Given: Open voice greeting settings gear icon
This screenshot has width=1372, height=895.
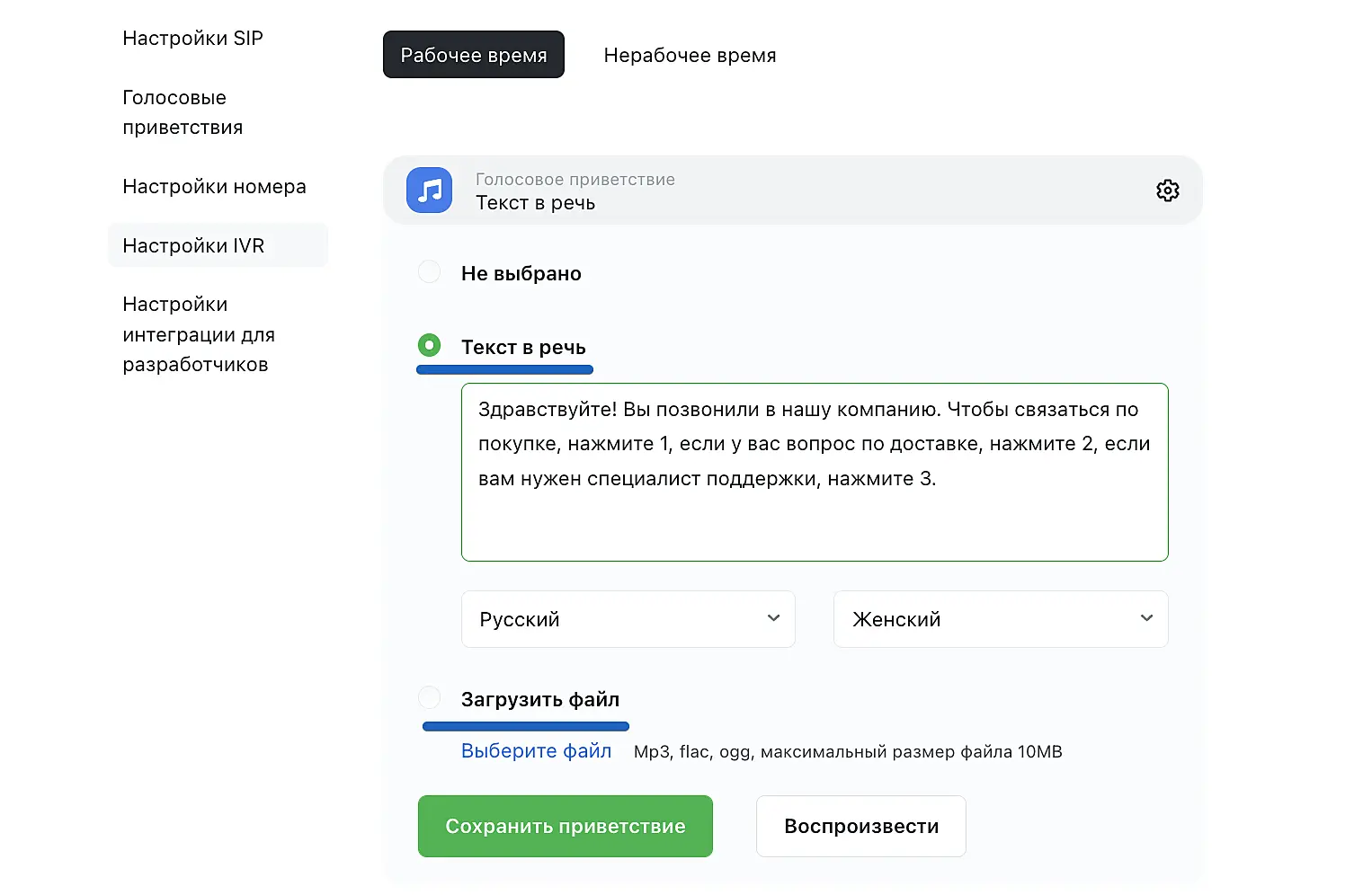Looking at the screenshot, I should pos(1167,191).
